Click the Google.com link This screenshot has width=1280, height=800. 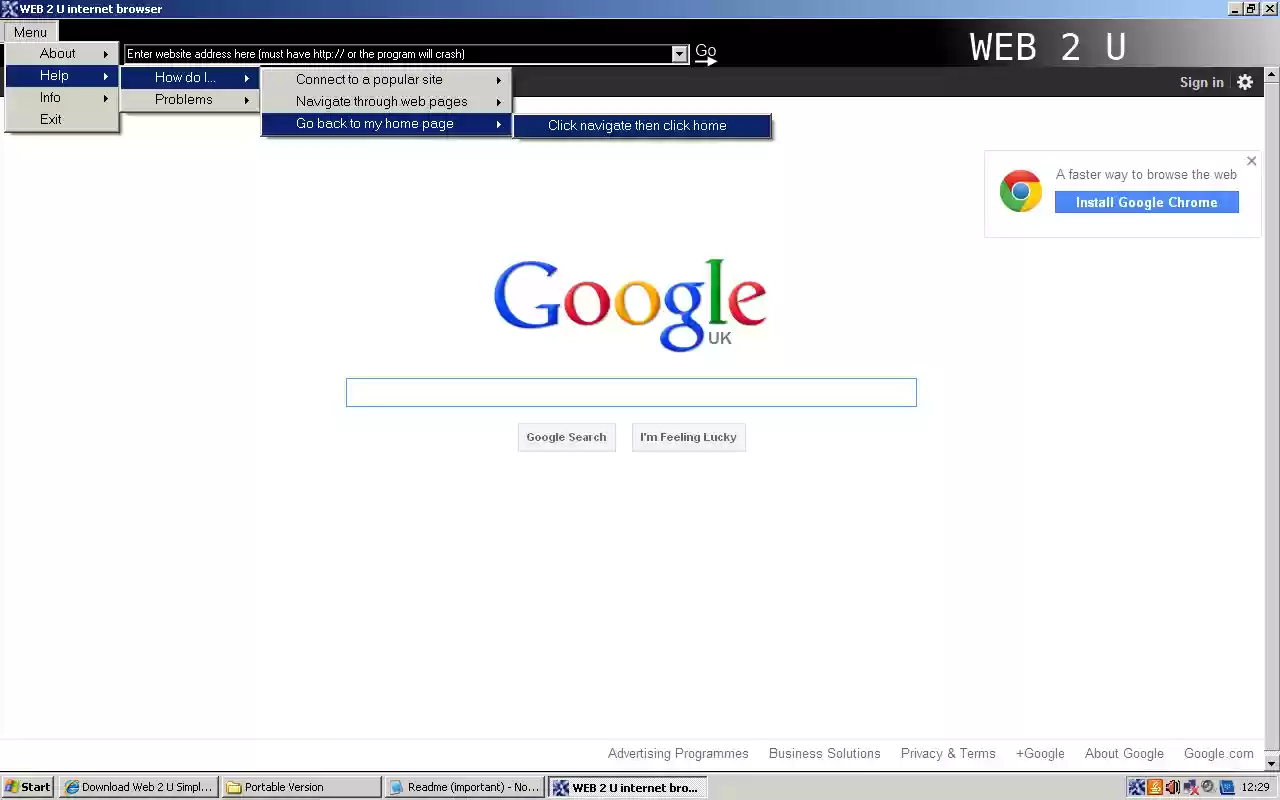[1218, 753]
